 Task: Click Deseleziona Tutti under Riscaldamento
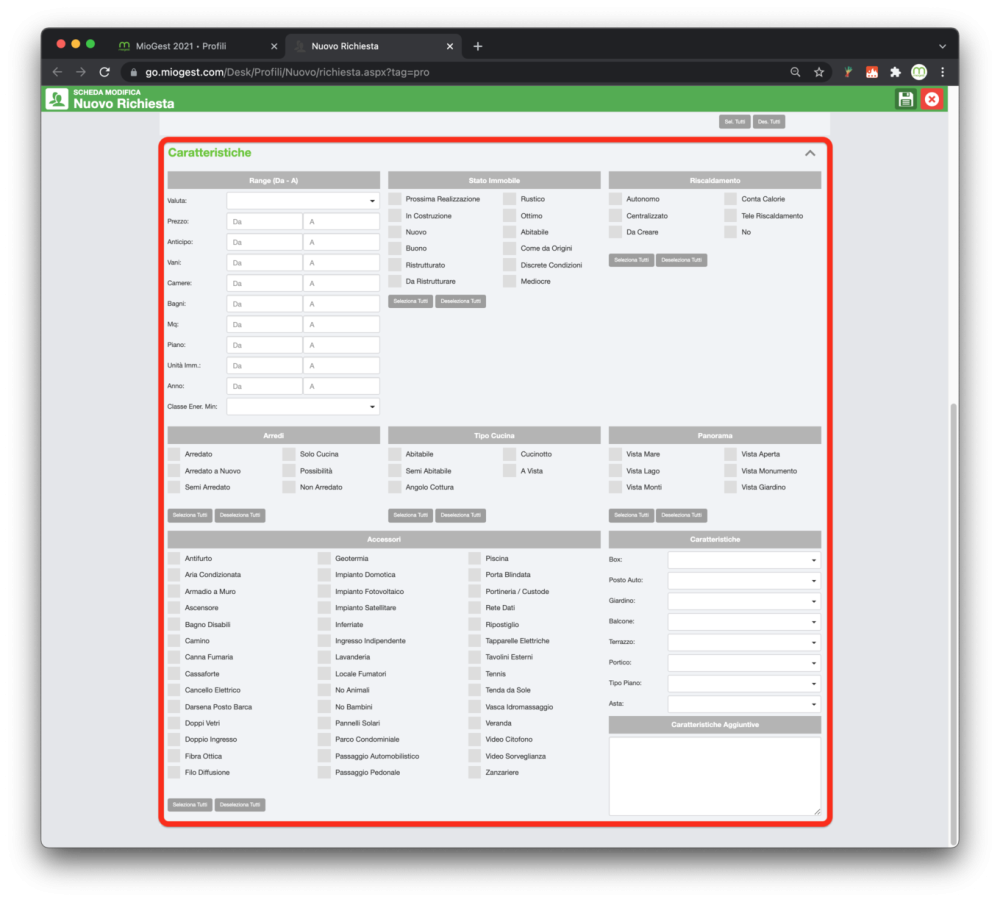[681, 260]
